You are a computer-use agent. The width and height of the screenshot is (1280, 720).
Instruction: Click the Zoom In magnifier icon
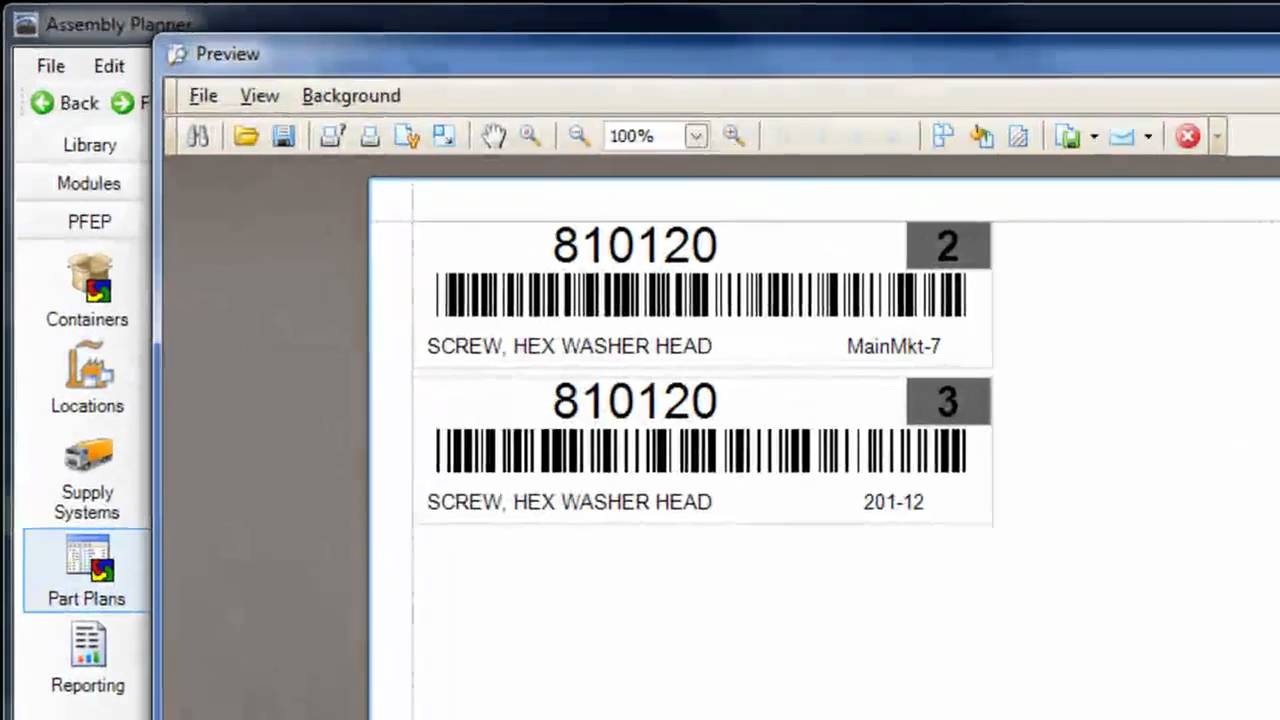[734, 136]
